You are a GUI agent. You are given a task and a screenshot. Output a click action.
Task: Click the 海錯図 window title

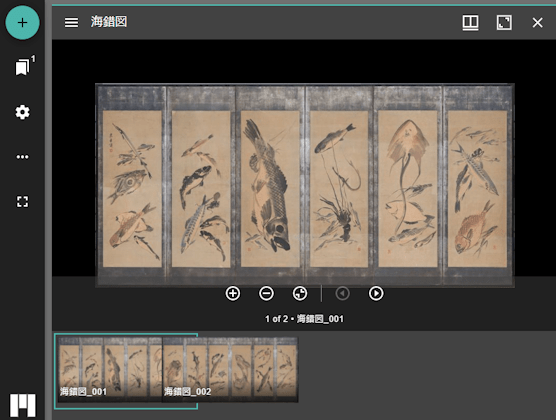(x=109, y=22)
